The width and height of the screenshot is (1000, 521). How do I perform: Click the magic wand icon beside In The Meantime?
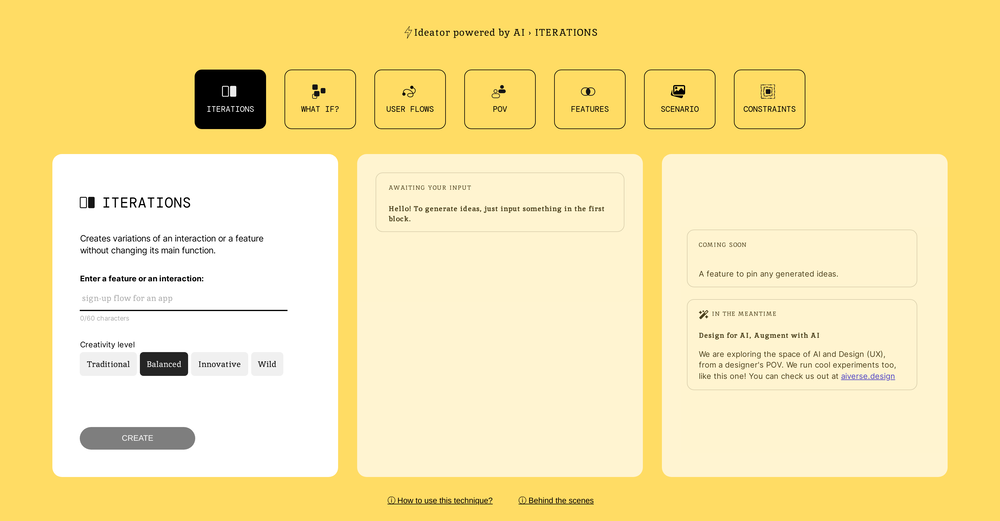coord(704,314)
